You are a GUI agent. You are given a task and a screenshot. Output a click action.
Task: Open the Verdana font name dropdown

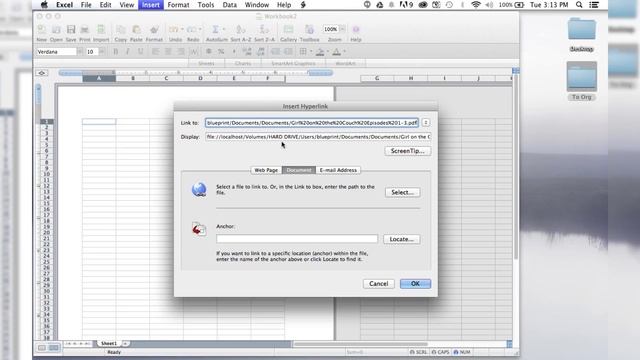(x=80, y=52)
